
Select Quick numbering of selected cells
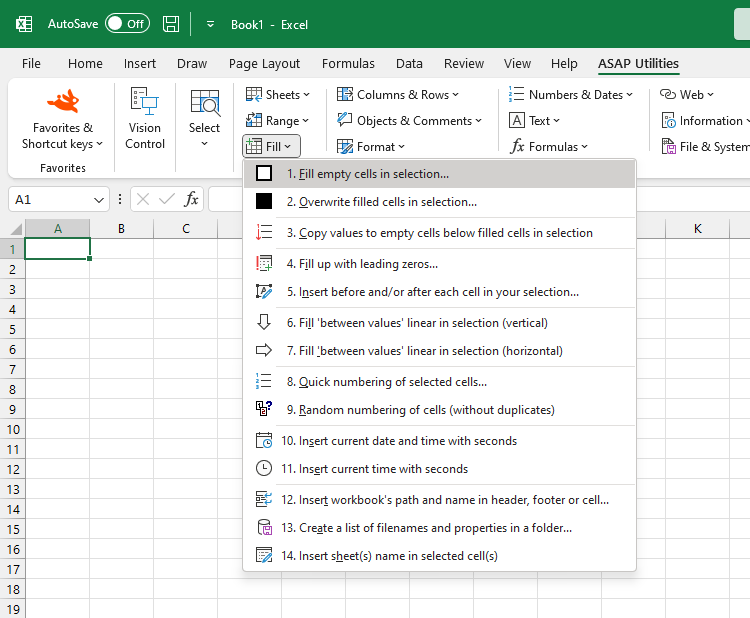(392, 382)
